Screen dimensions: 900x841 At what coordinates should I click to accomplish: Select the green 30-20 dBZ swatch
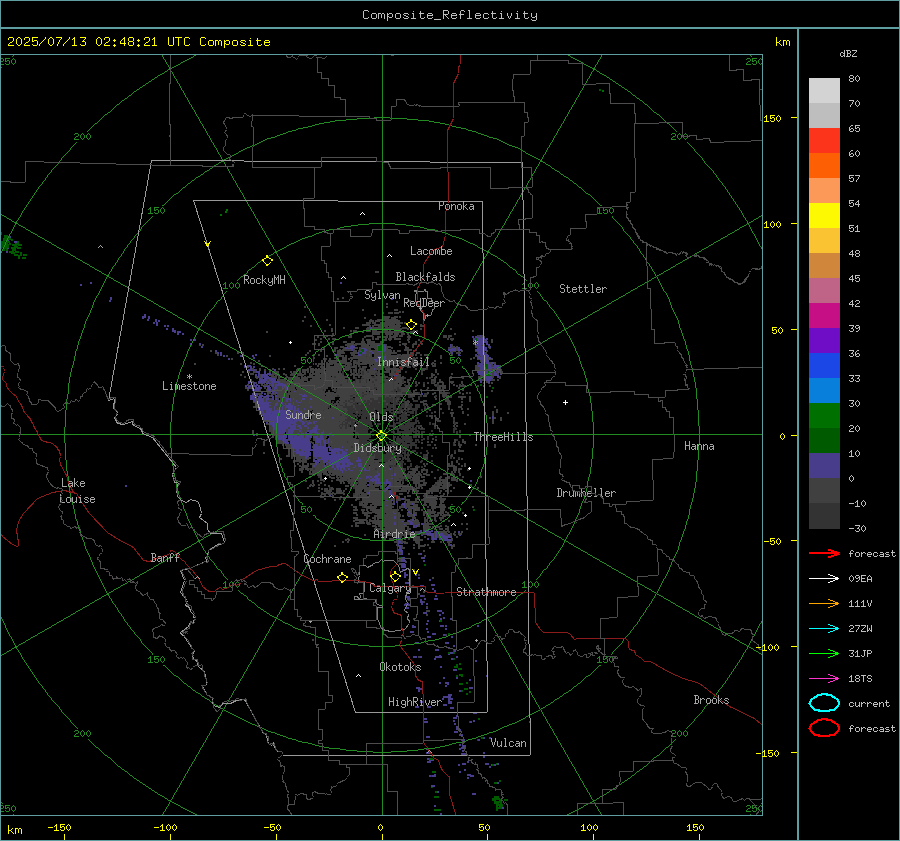pos(824,415)
